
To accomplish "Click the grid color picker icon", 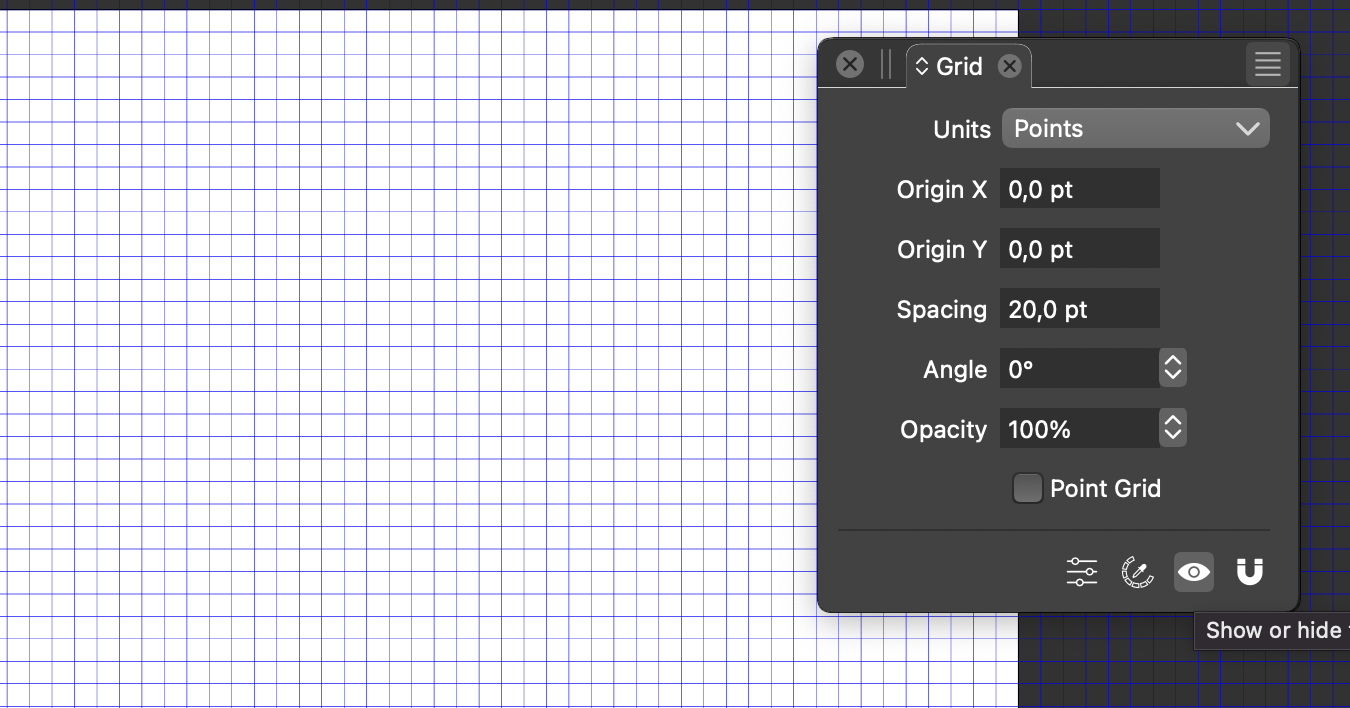I will tap(1137, 572).
